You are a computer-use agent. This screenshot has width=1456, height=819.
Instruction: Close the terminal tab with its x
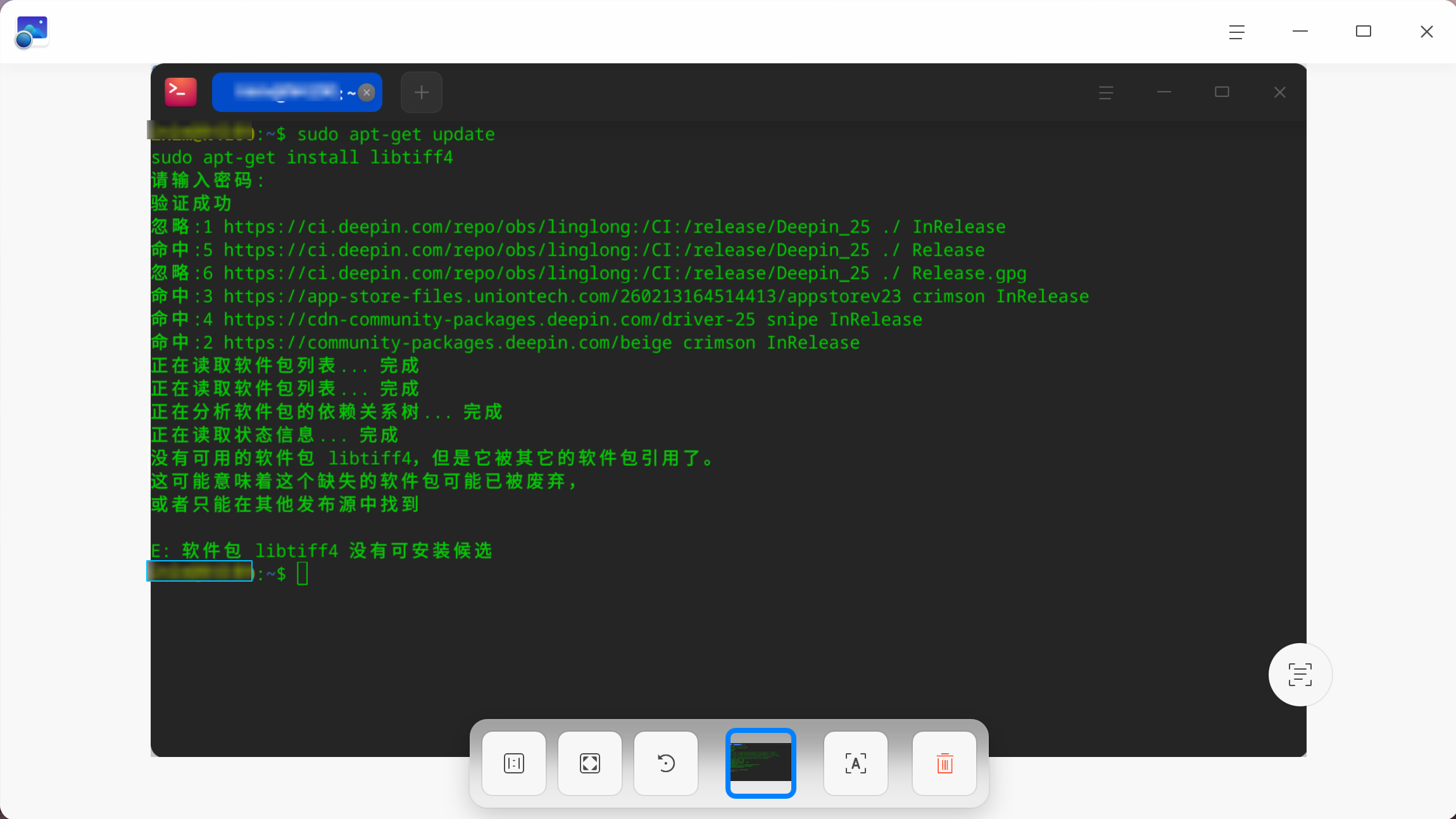(367, 93)
